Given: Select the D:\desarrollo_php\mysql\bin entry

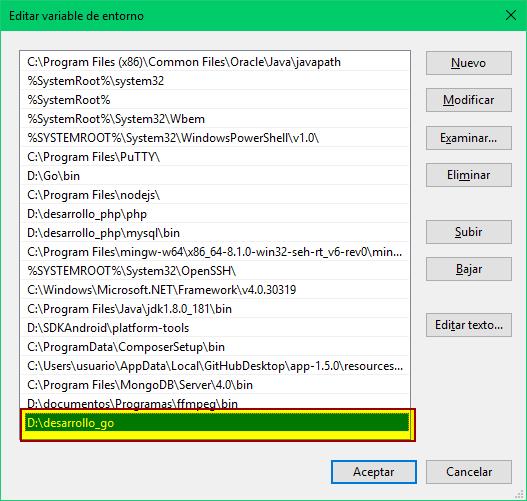Looking at the screenshot, I should click(x=215, y=233).
